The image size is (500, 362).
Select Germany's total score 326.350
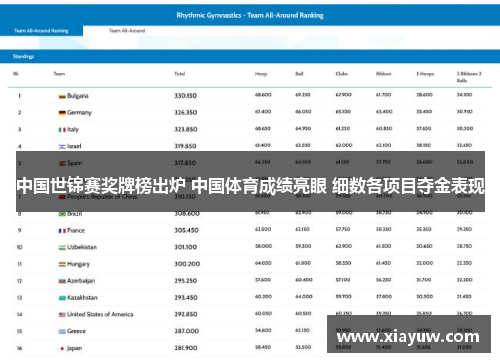pyautogui.click(x=186, y=113)
